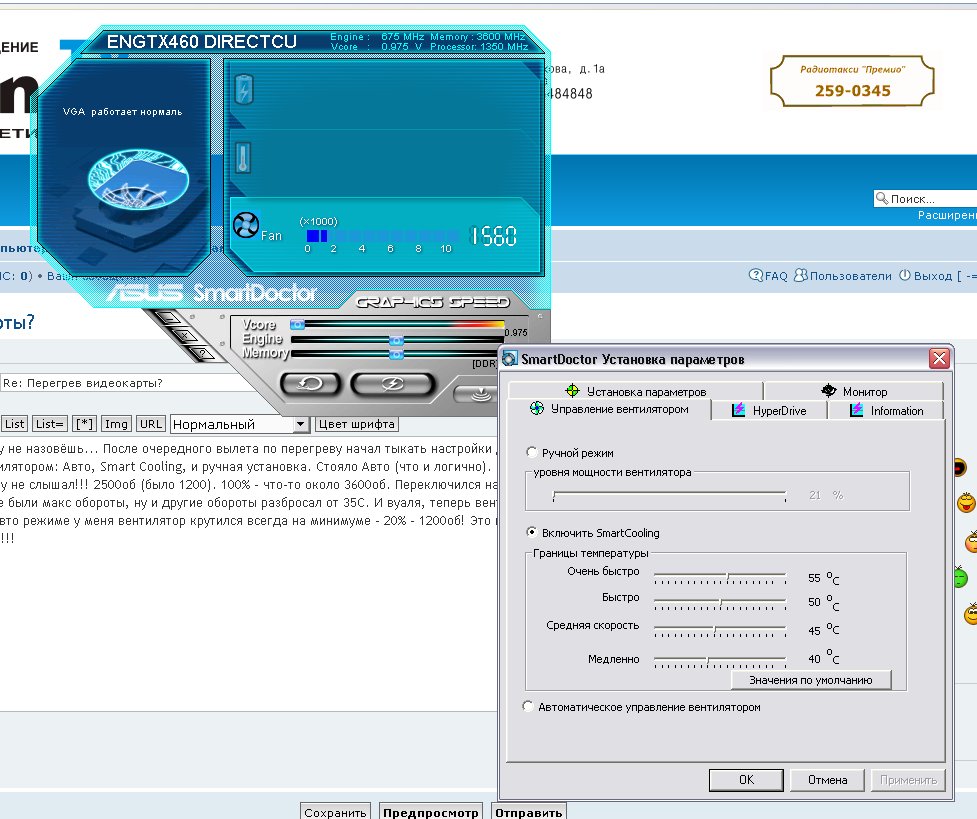Image resolution: width=977 pixels, height=819 pixels.
Task: Select the Ручной режим radio button
Action: click(530, 453)
